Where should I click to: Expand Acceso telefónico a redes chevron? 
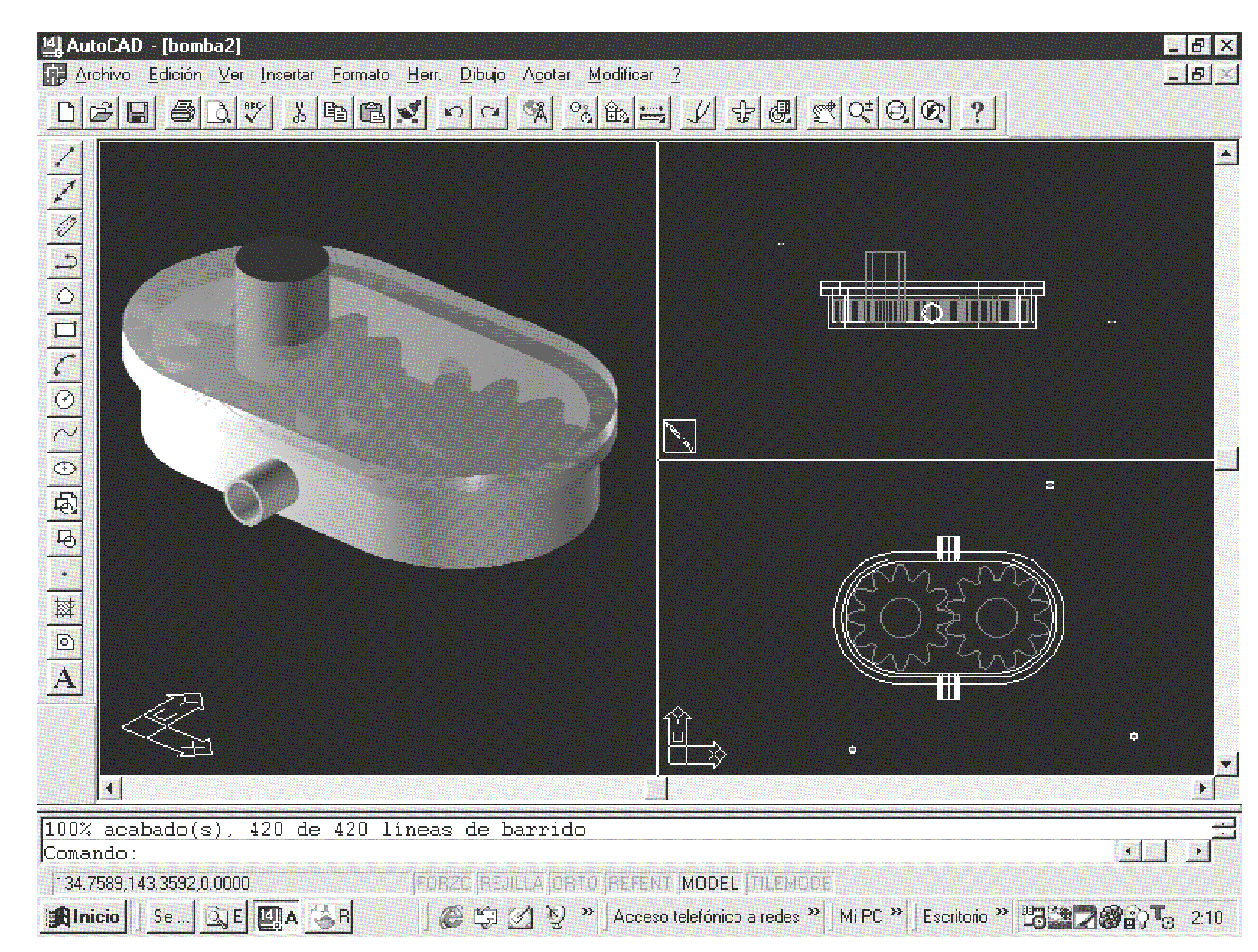[813, 912]
